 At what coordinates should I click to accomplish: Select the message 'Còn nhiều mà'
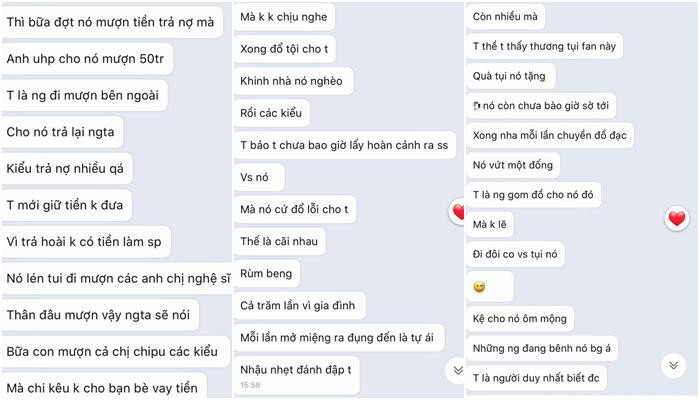[506, 17]
